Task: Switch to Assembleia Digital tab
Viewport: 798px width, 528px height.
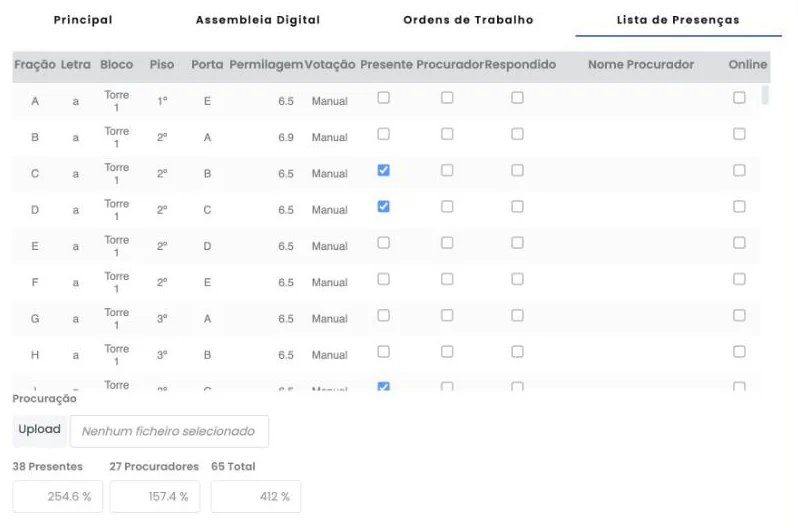Action: (258, 20)
